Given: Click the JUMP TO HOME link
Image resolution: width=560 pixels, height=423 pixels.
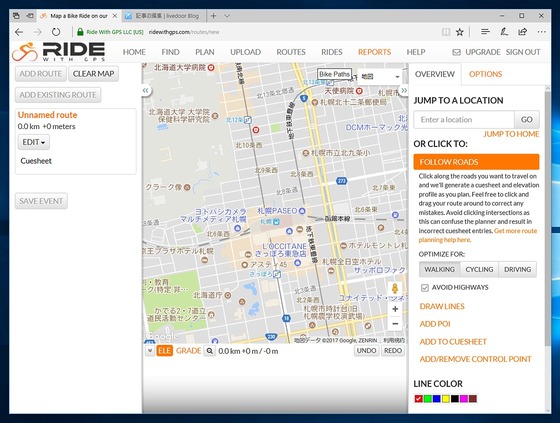Looking at the screenshot, I should coord(511,134).
